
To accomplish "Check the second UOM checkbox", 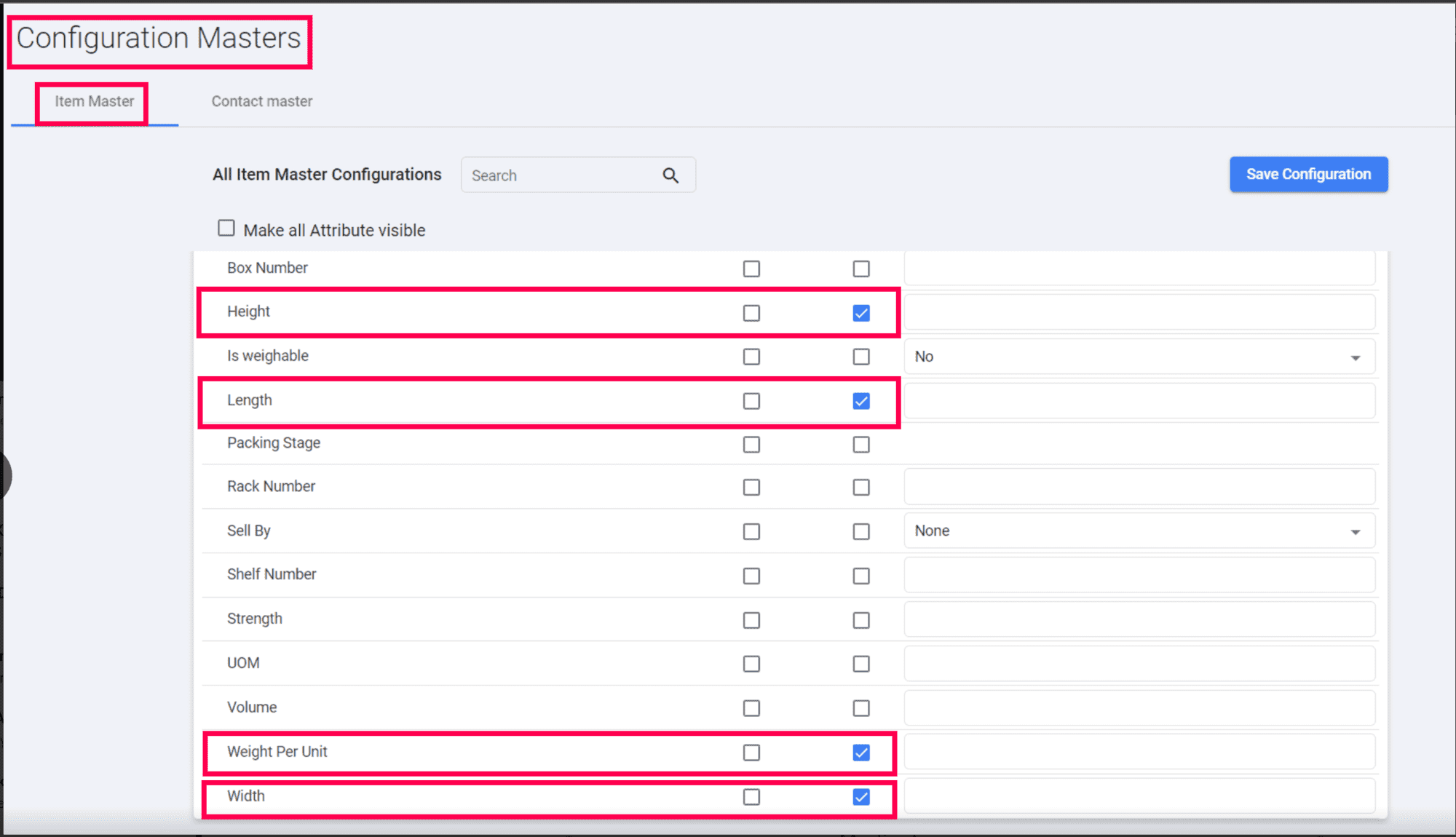I will click(861, 664).
